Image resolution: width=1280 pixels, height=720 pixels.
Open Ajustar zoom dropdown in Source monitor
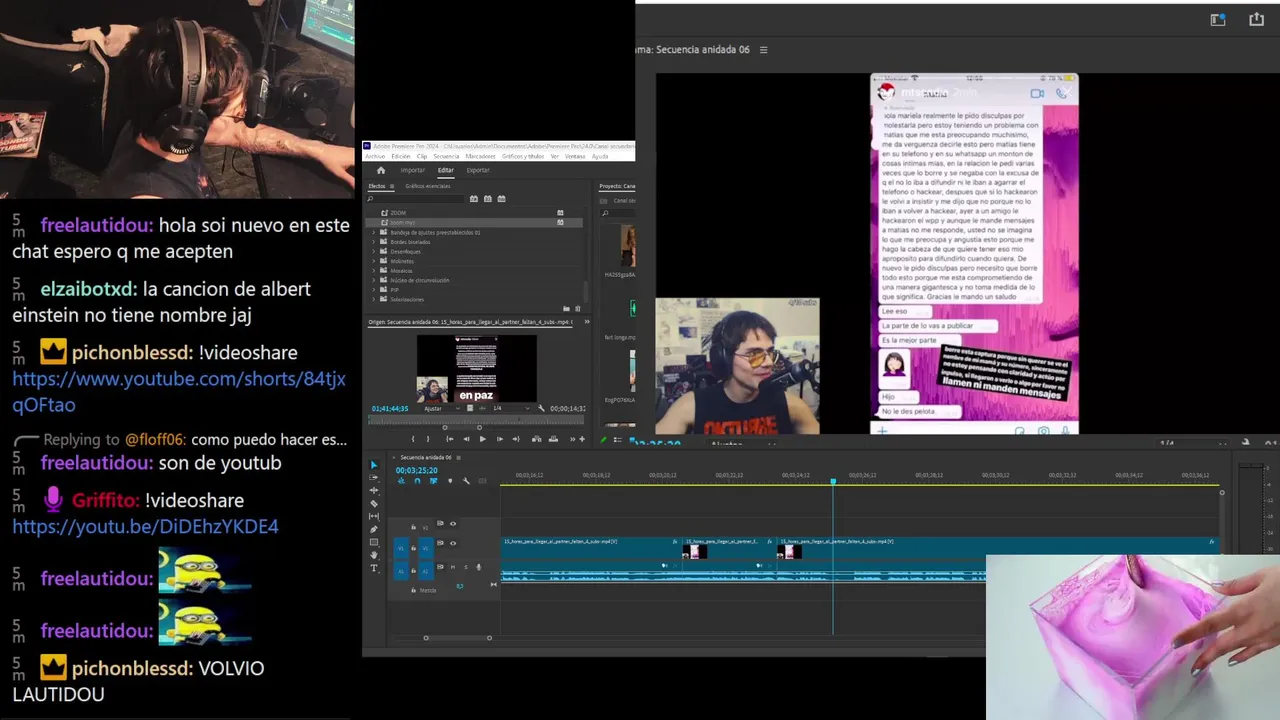coord(441,408)
